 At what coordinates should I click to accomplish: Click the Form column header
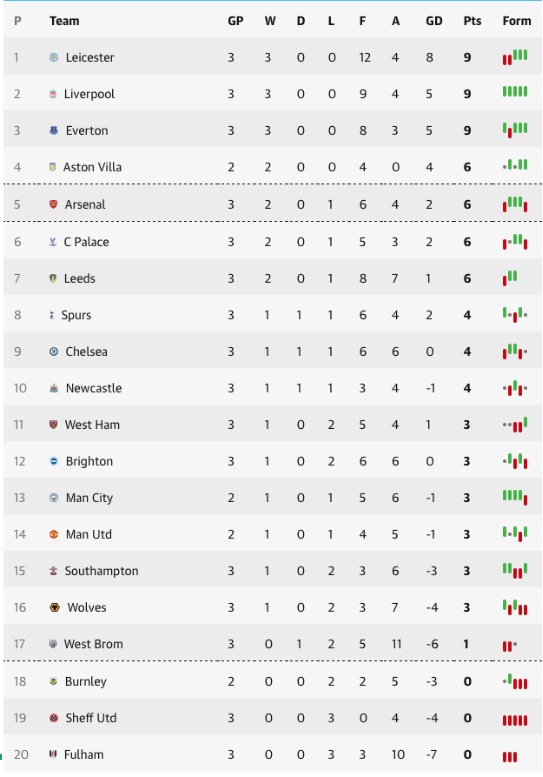(x=517, y=21)
